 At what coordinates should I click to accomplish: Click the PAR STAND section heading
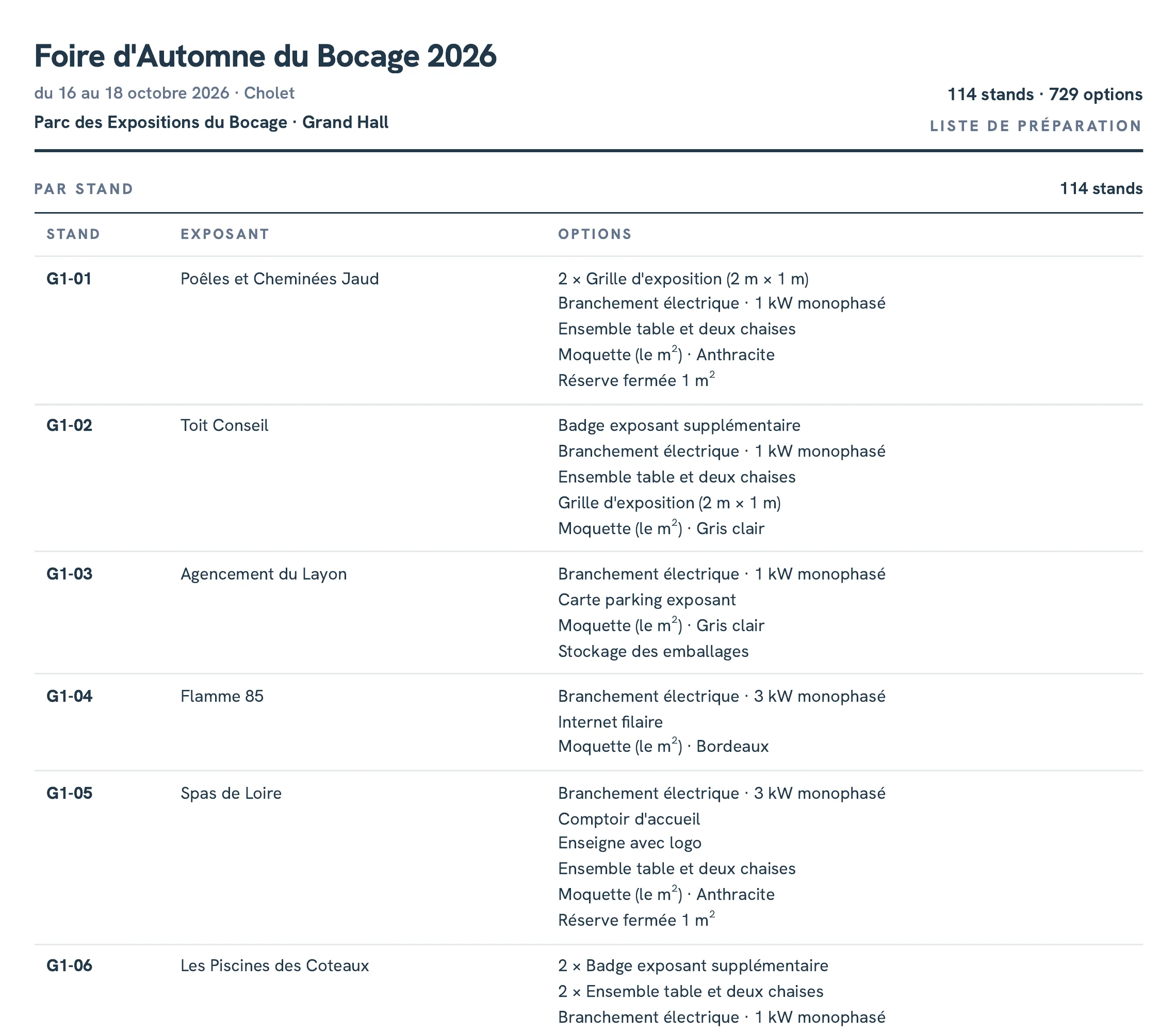[84, 189]
